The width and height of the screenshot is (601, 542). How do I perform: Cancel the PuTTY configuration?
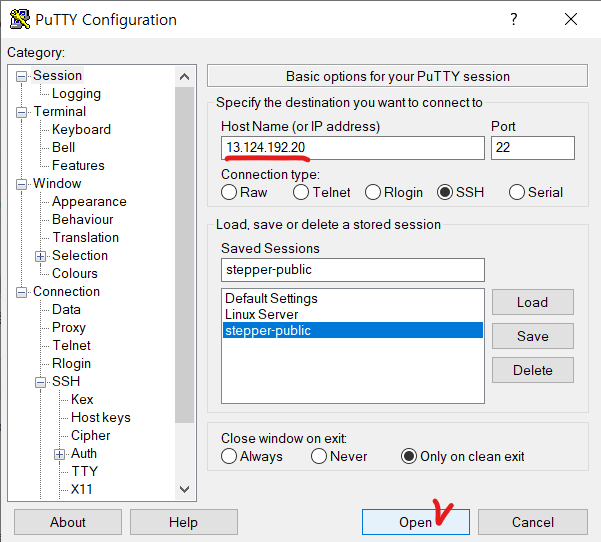[533, 522]
